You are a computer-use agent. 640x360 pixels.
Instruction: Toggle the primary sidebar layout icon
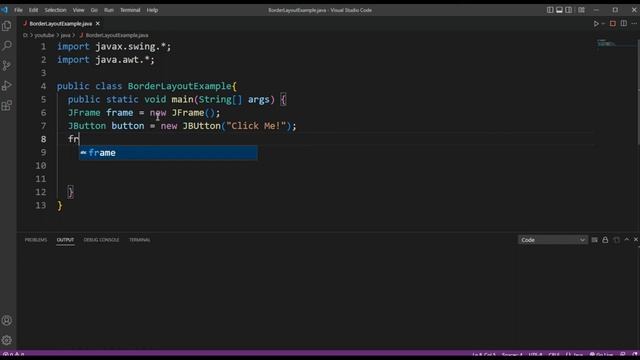(550, 10)
